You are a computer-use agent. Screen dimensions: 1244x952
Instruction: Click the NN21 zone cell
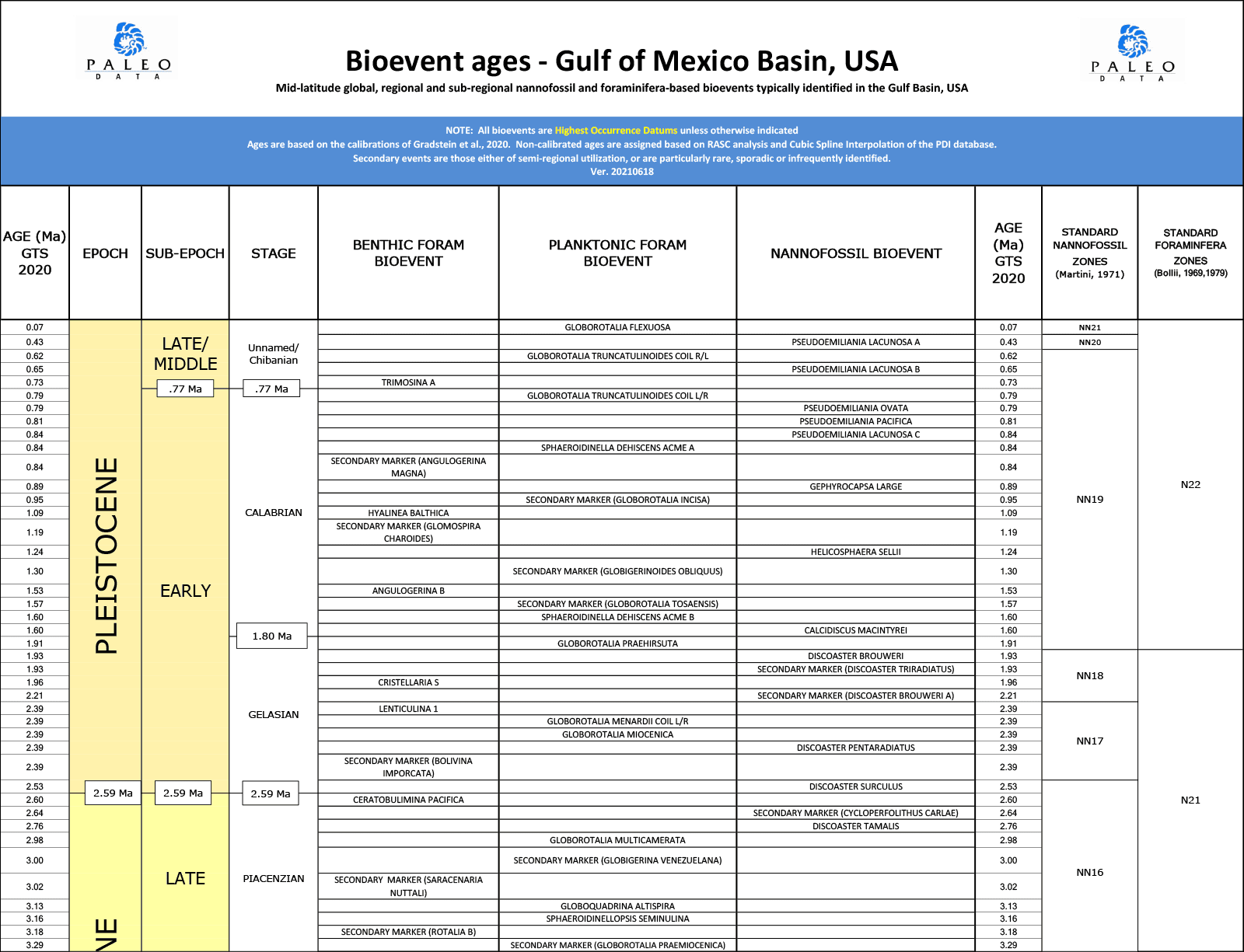pos(1089,327)
